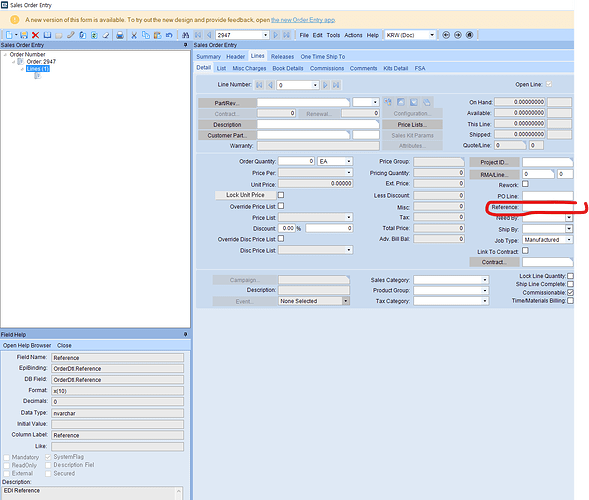The height and width of the screenshot is (500, 589).
Task: Click into the Reference input field
Action: (548, 207)
